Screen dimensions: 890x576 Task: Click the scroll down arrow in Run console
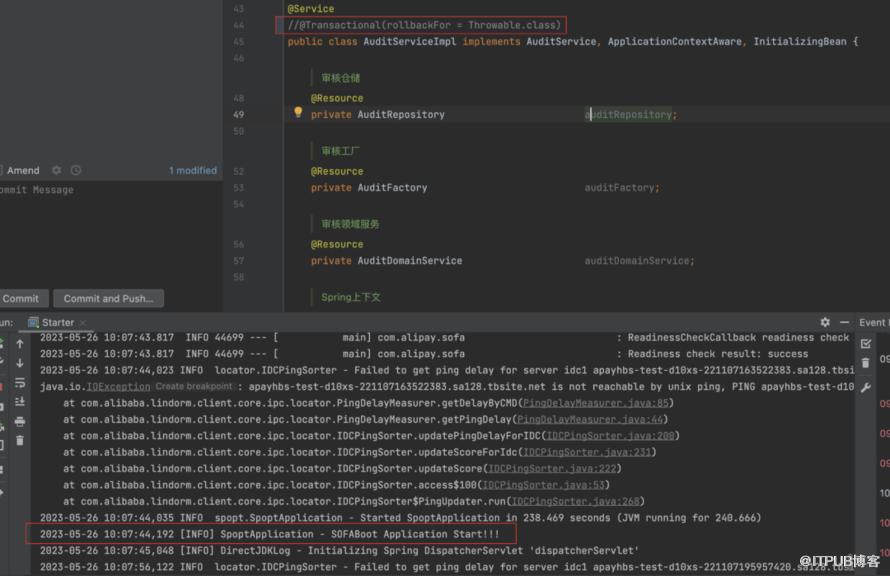pos(19,364)
